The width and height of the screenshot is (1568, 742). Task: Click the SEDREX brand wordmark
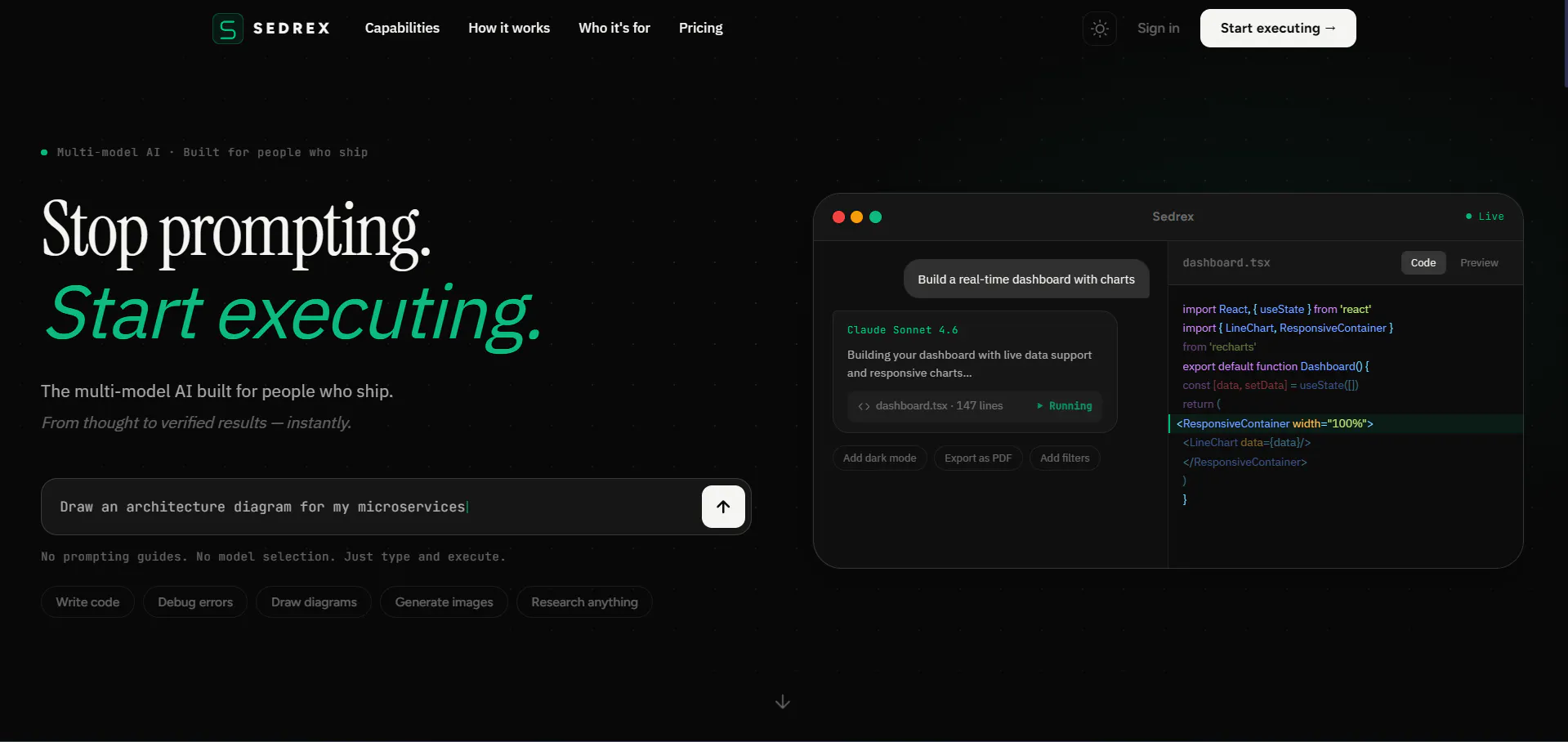(x=292, y=29)
